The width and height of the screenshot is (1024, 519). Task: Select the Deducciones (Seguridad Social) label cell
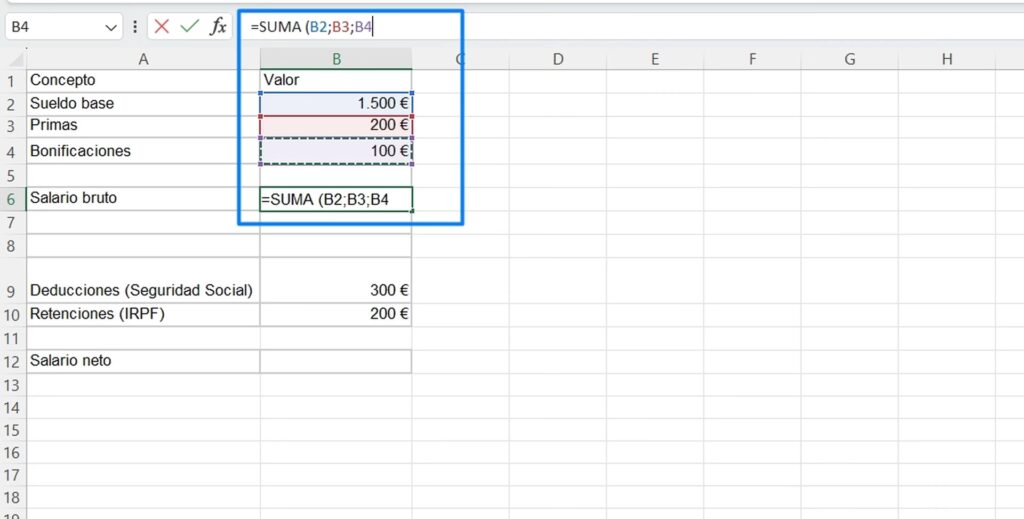click(143, 290)
